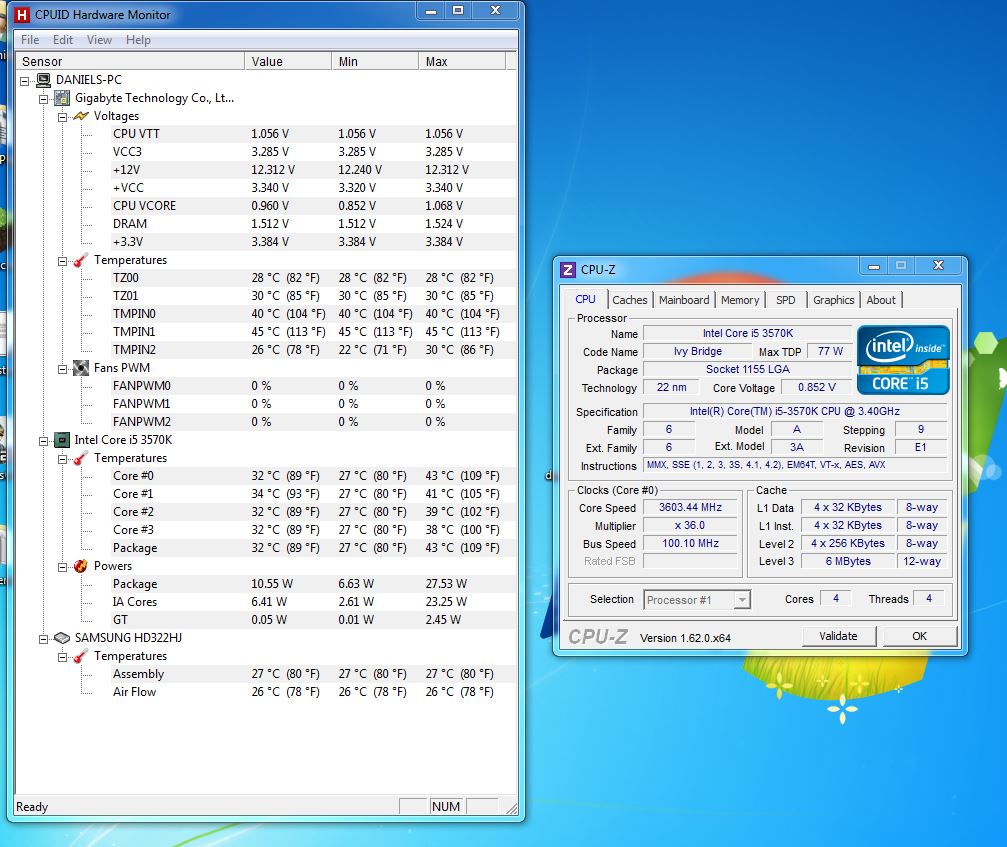This screenshot has width=1007, height=847.
Task: Click the Core Speed 3603.44 MHz field
Action: (690, 507)
